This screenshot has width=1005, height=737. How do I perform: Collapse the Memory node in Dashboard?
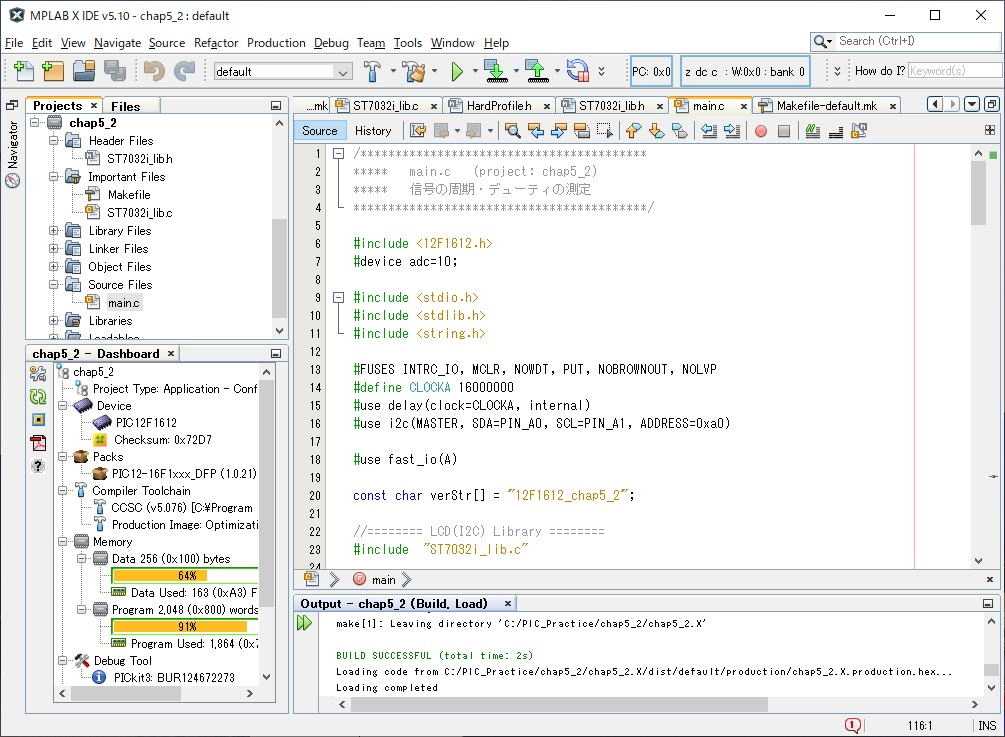63,542
